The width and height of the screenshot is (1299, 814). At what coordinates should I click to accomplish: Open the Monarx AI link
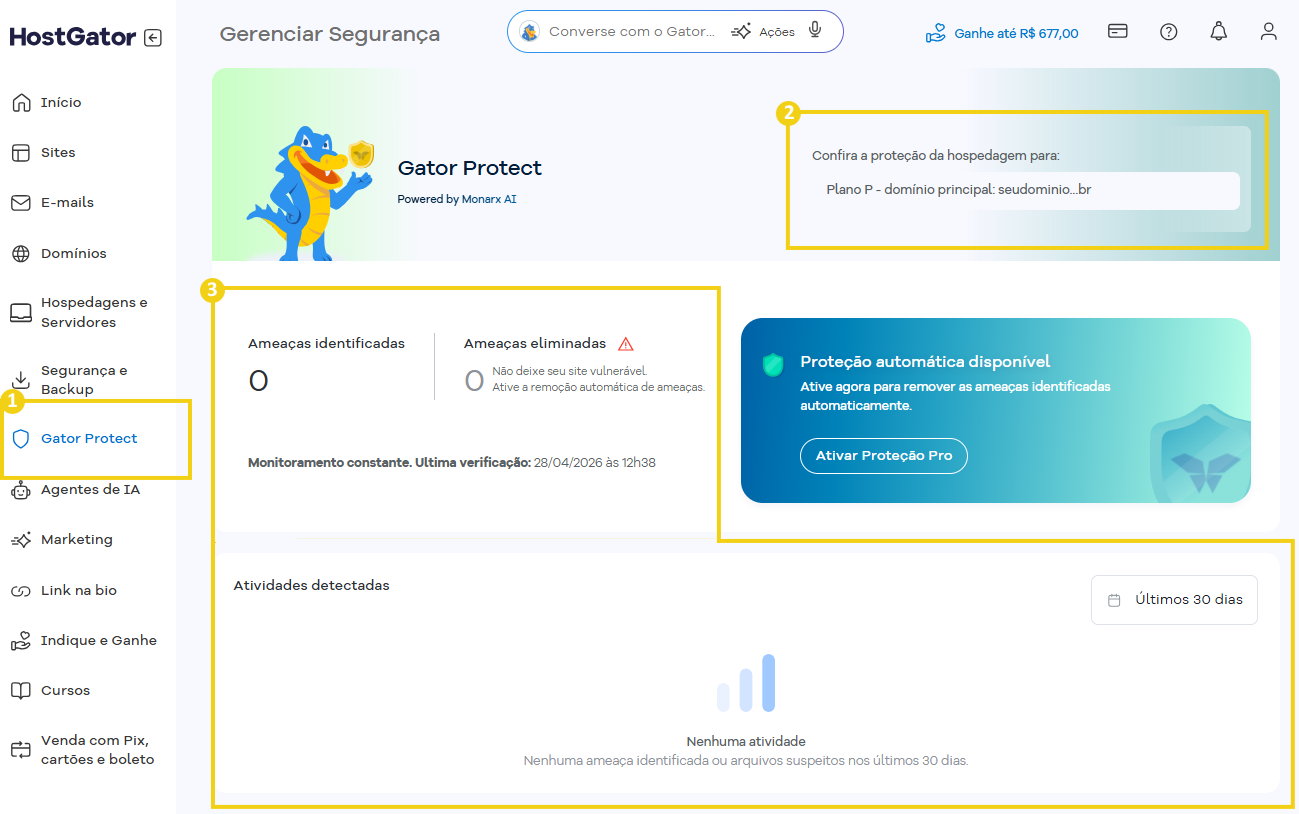(x=489, y=199)
